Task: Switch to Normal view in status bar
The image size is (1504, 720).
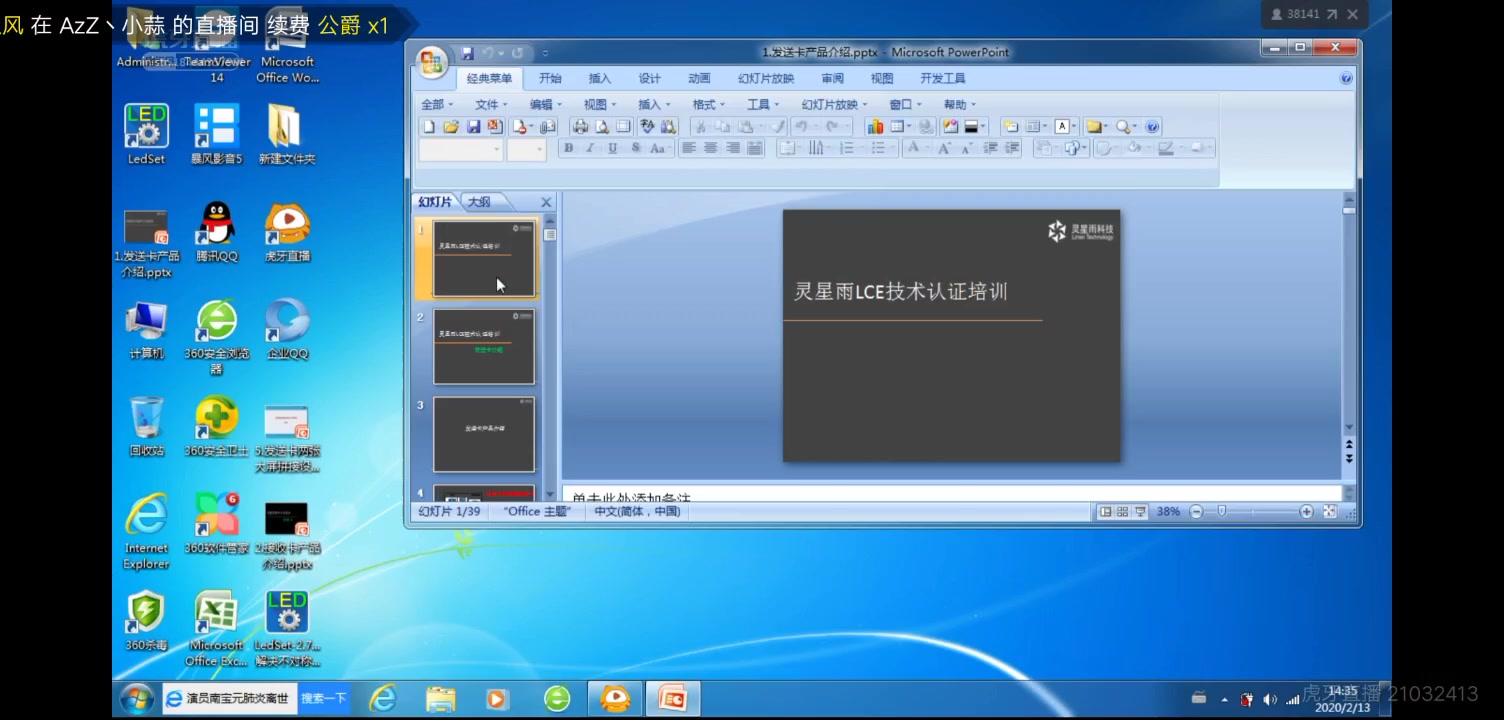Action: click(1106, 511)
